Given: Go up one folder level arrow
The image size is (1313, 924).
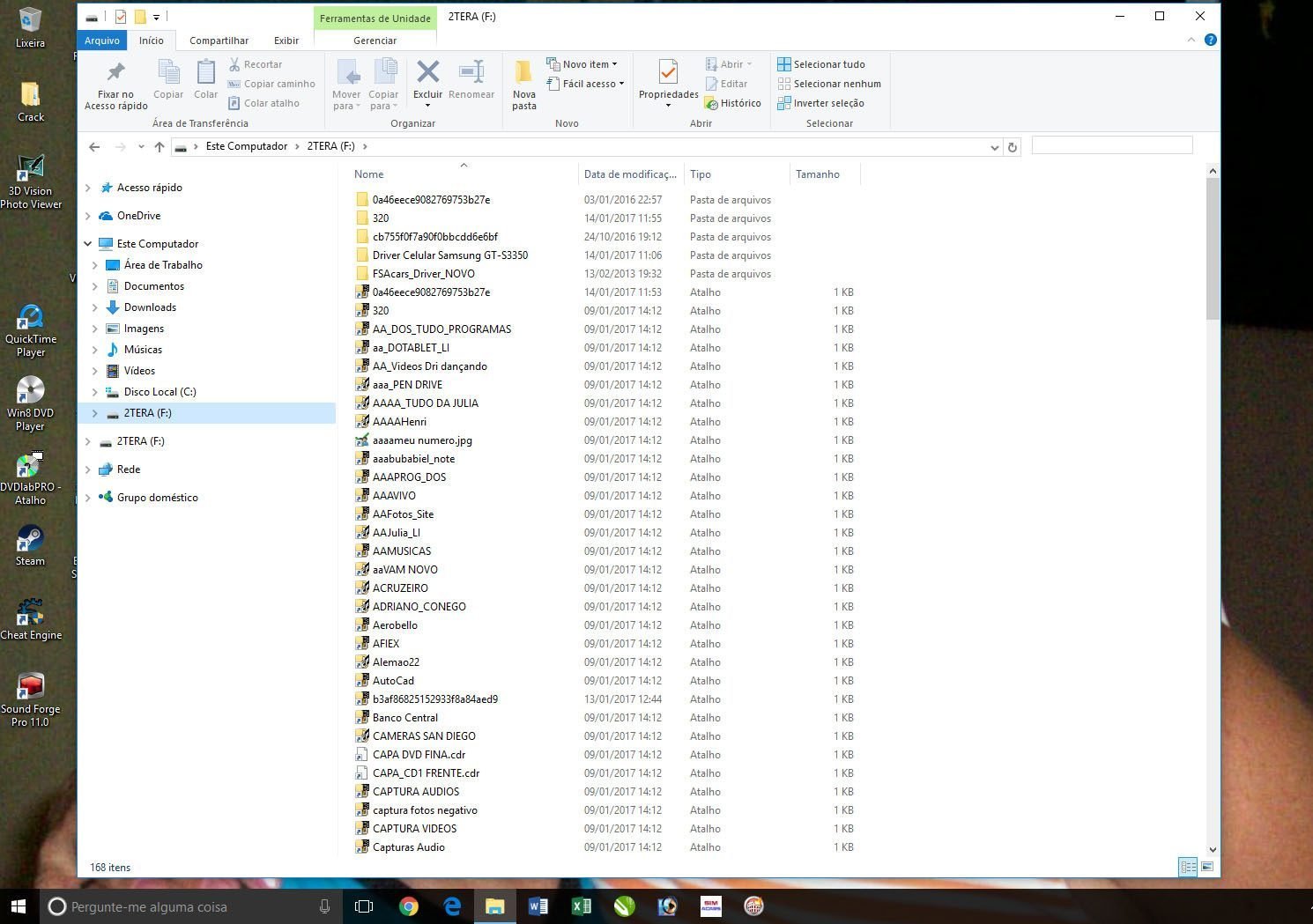Looking at the screenshot, I should tap(159, 147).
